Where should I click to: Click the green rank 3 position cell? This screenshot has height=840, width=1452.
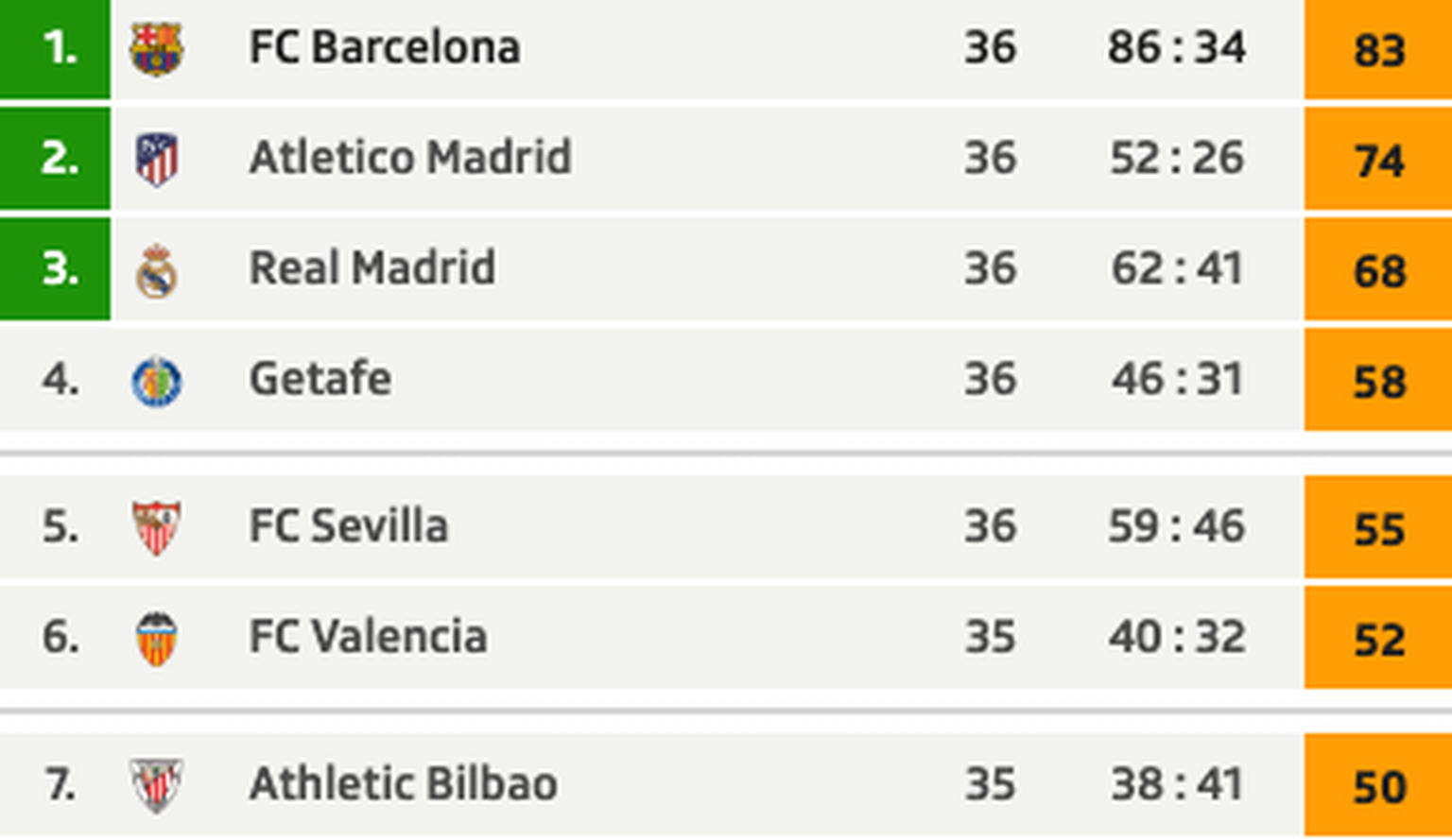(x=55, y=269)
